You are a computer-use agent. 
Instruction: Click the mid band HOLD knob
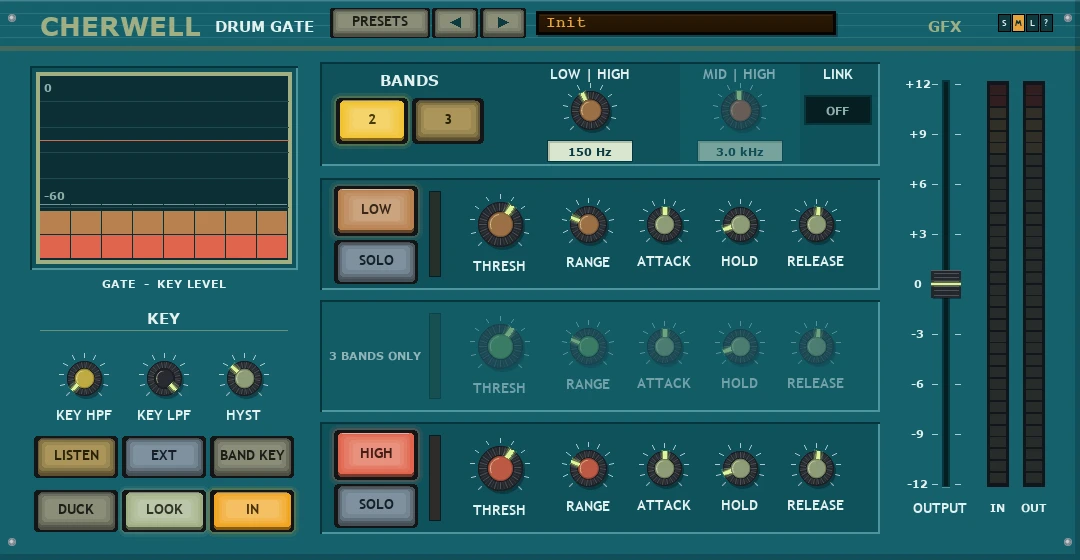pos(740,346)
